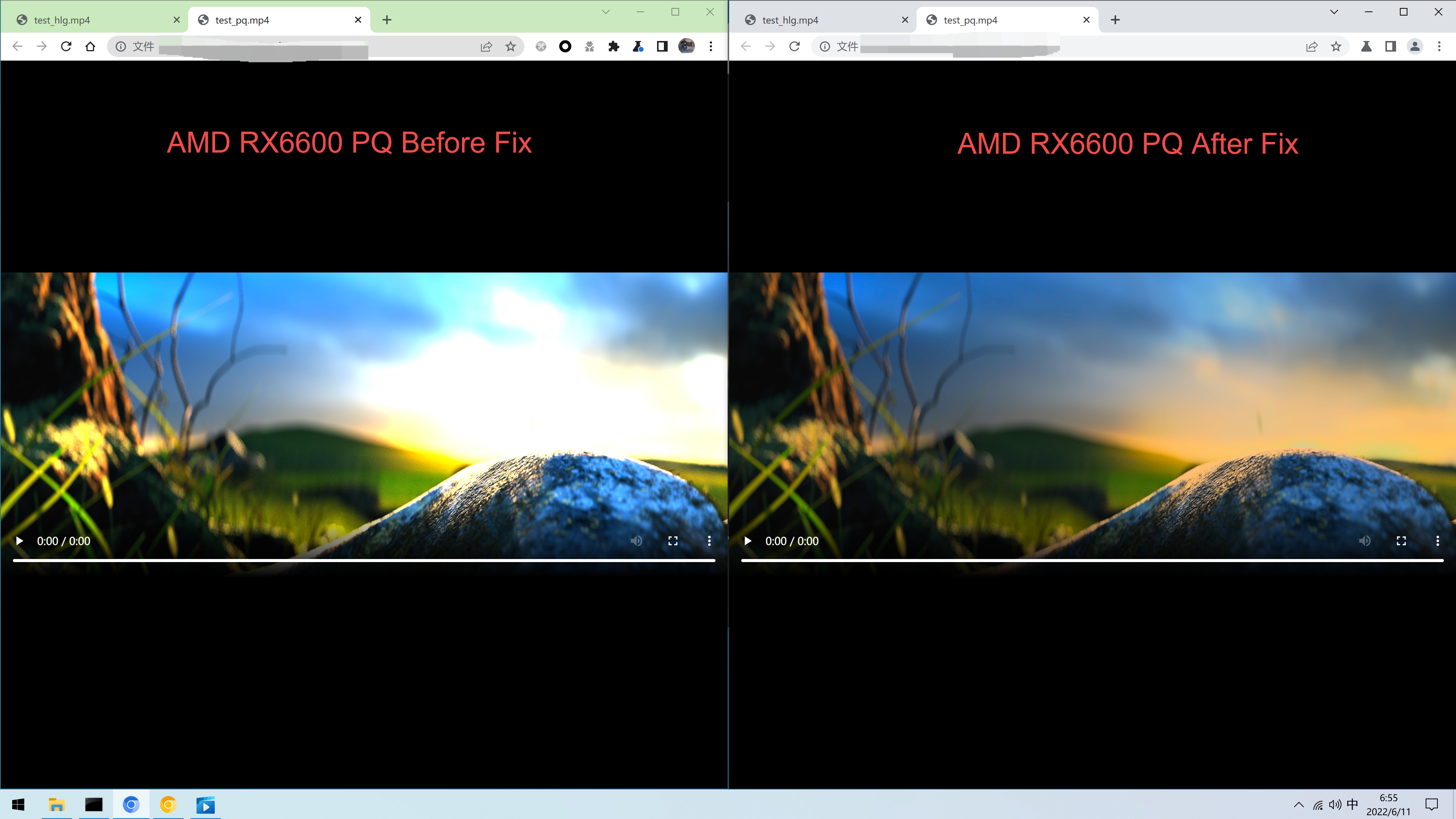
Task: Open more options on Before Fix video
Action: [x=709, y=541]
